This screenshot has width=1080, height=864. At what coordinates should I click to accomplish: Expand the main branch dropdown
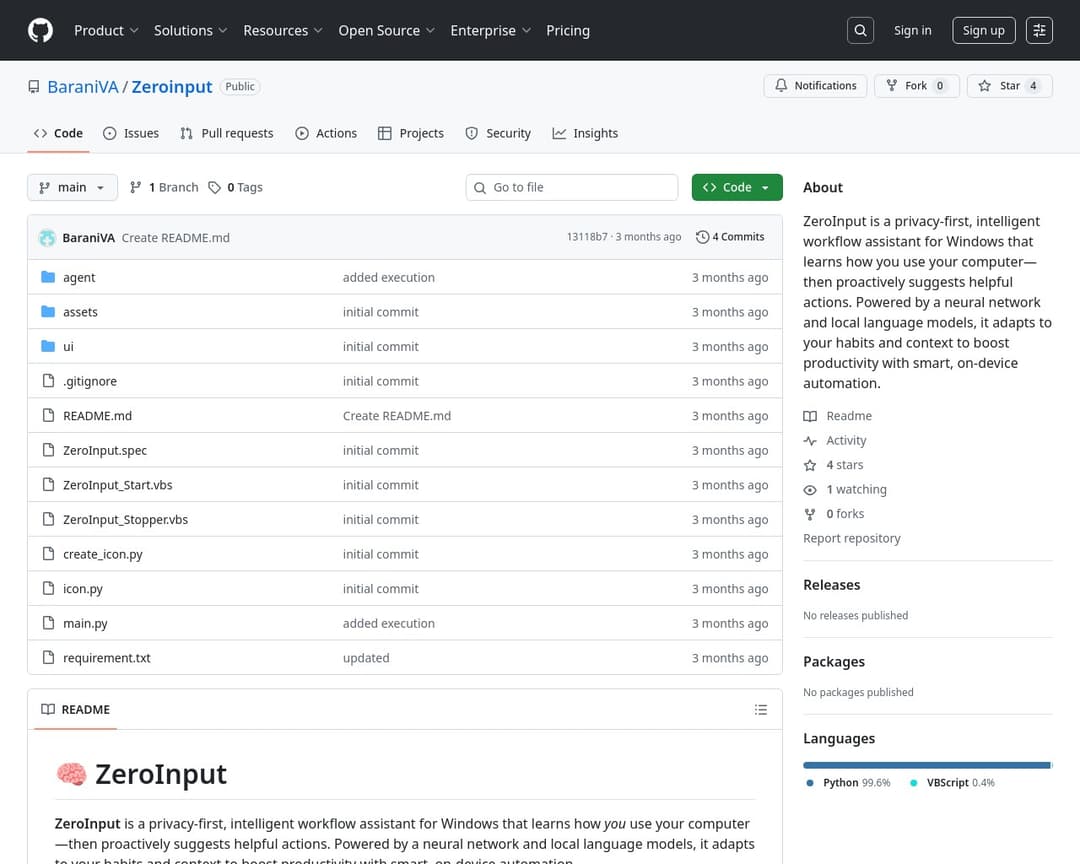point(72,187)
